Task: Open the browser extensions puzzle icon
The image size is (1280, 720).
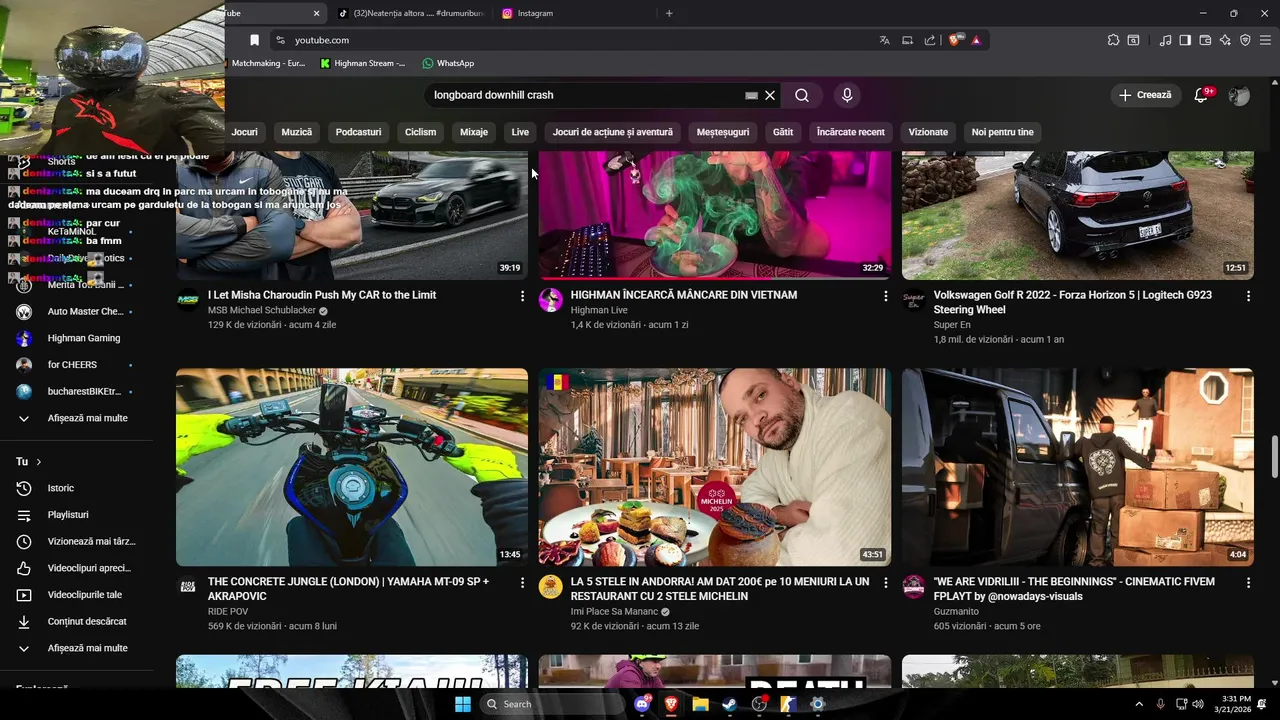Action: pos(1113,40)
